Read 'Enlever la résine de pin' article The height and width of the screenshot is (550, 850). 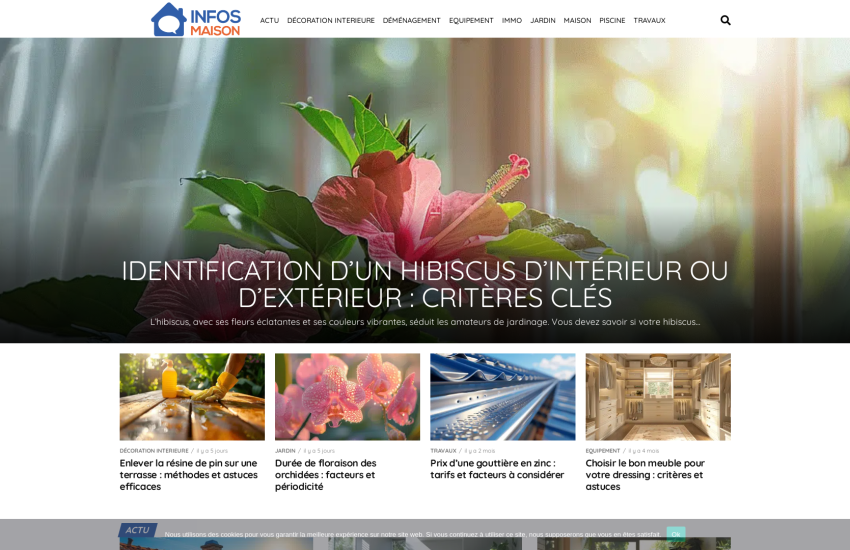tap(189, 475)
